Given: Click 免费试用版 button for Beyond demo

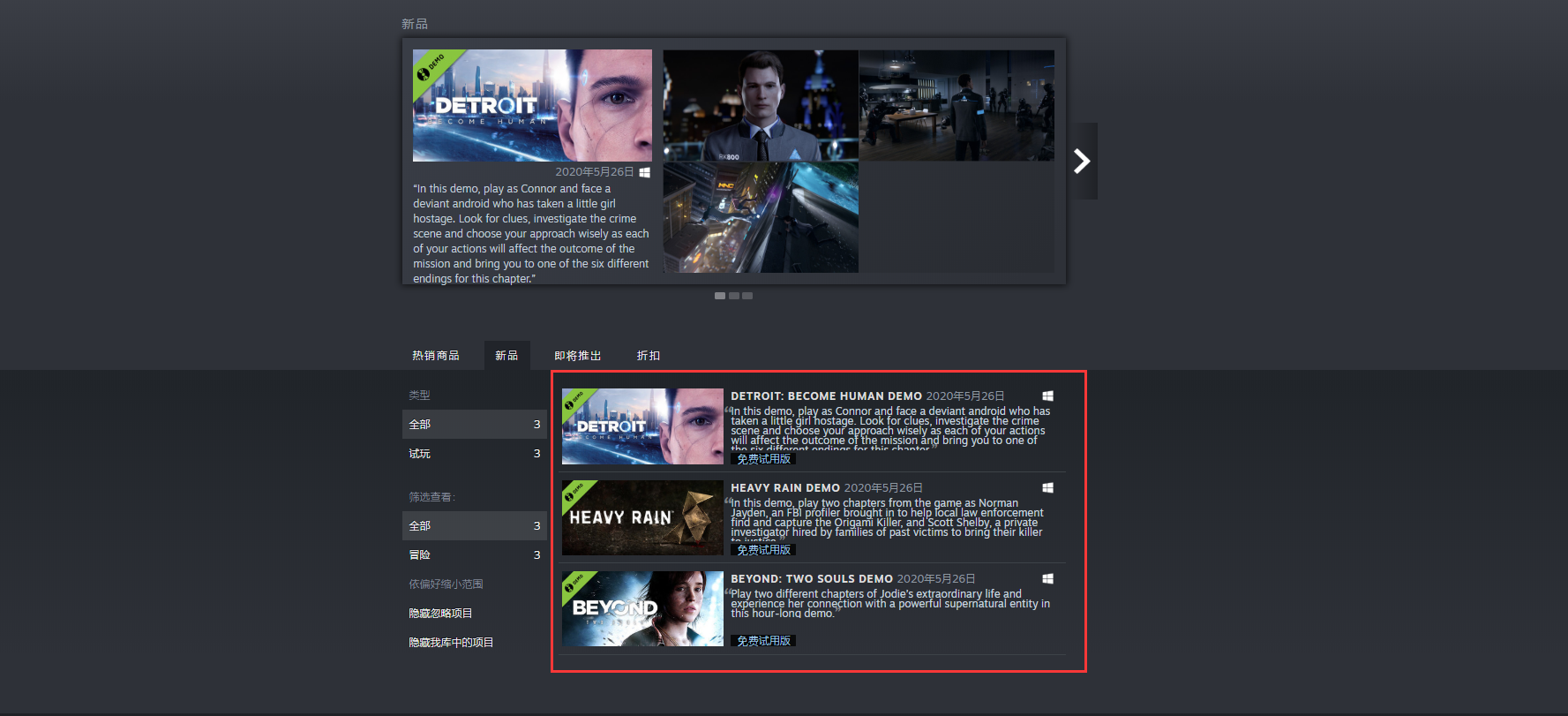Looking at the screenshot, I should click(x=763, y=640).
